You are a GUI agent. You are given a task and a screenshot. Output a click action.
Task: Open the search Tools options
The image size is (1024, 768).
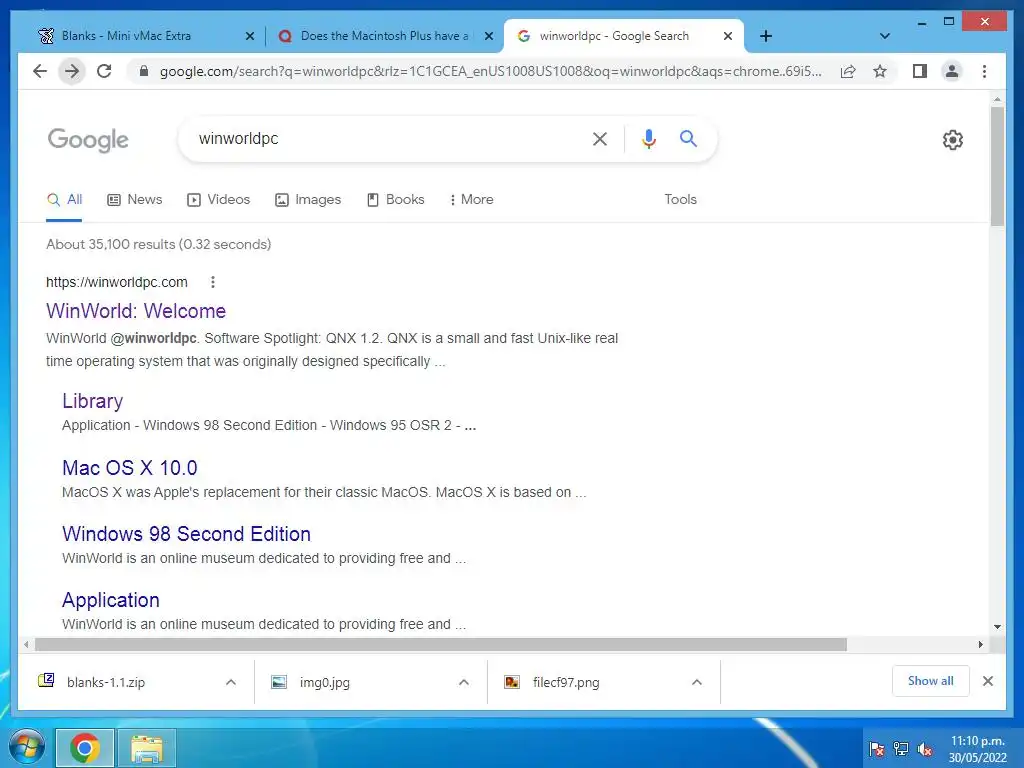click(x=680, y=199)
